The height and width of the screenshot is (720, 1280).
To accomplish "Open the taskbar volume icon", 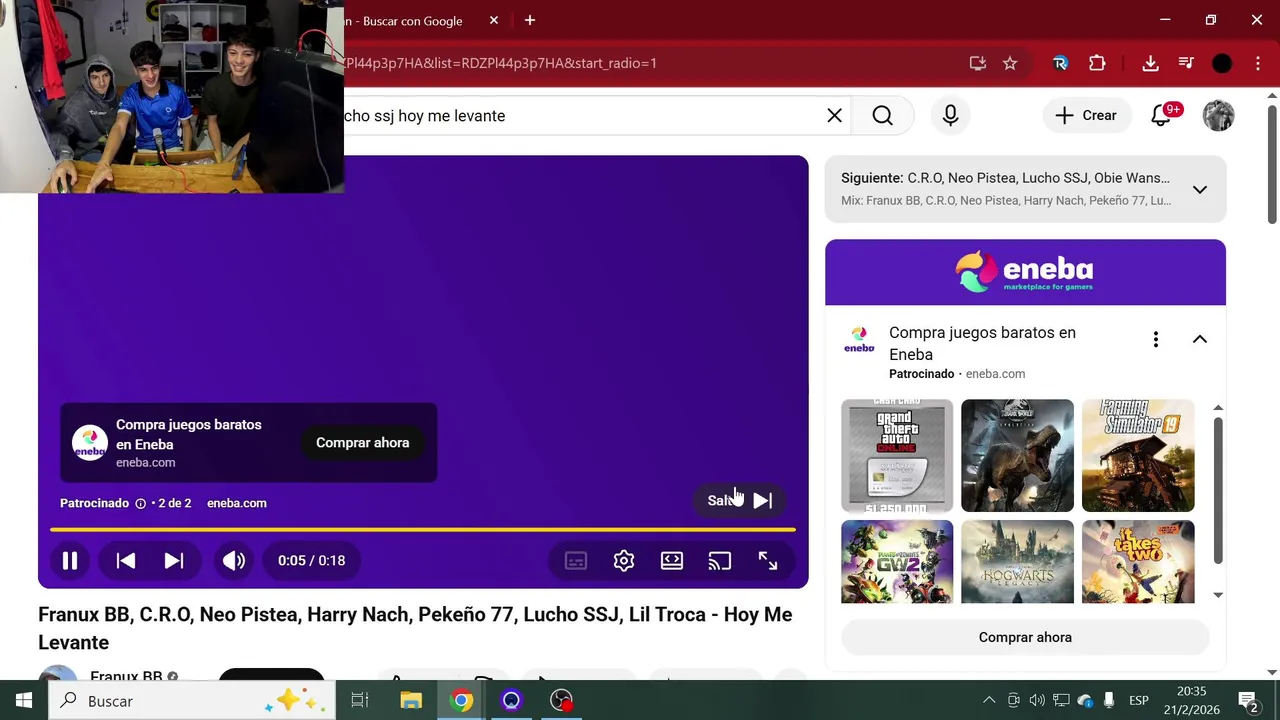I will tap(1037, 700).
